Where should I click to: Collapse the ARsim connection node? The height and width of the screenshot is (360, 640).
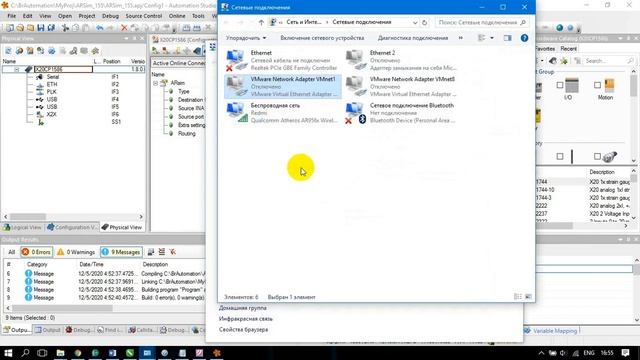(x=156, y=83)
